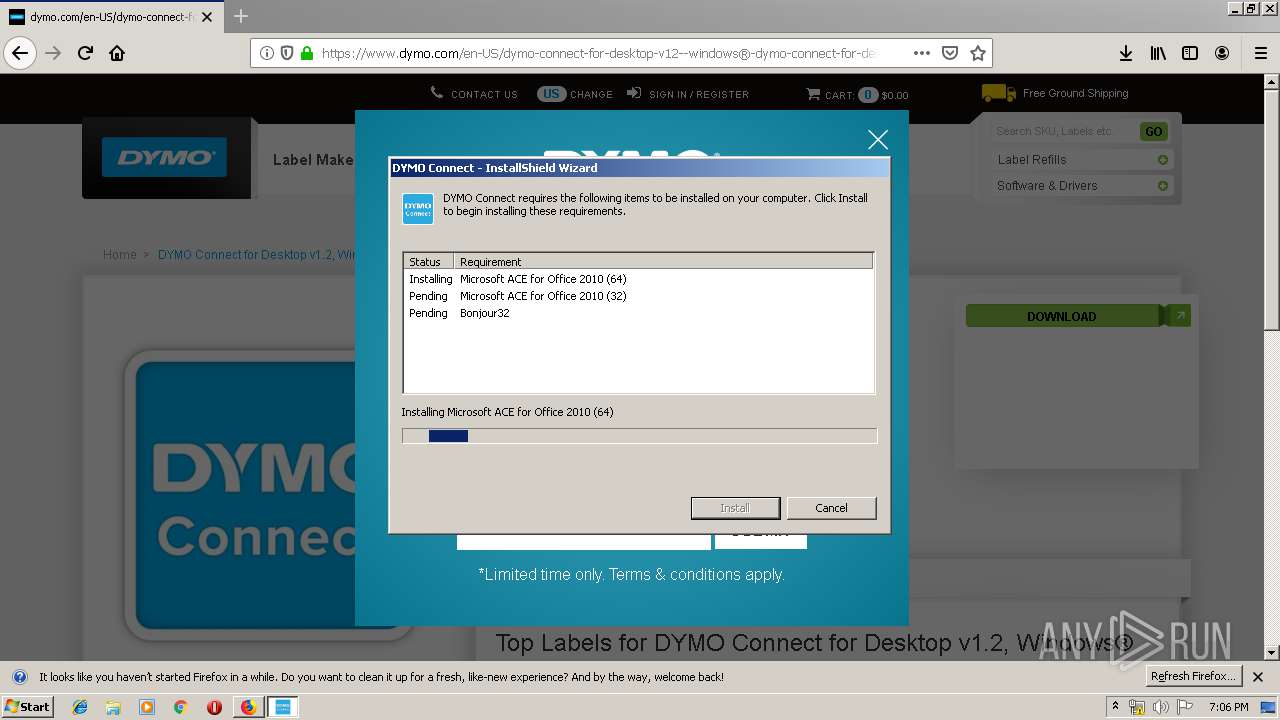Click the Requirement column header
The height and width of the screenshot is (720, 1280).
point(663,261)
